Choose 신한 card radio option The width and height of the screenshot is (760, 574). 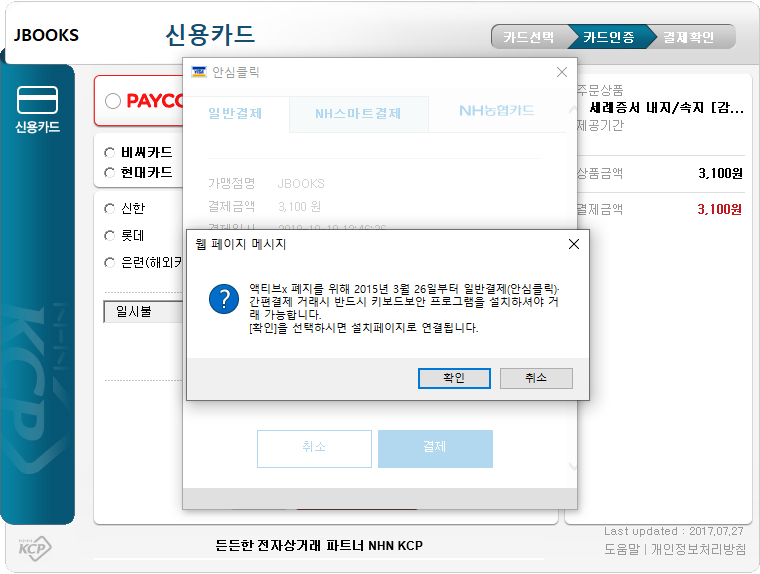(110, 208)
